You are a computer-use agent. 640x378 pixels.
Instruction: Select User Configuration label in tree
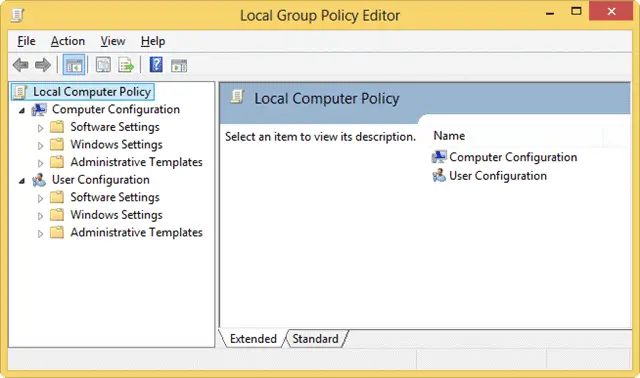(101, 180)
